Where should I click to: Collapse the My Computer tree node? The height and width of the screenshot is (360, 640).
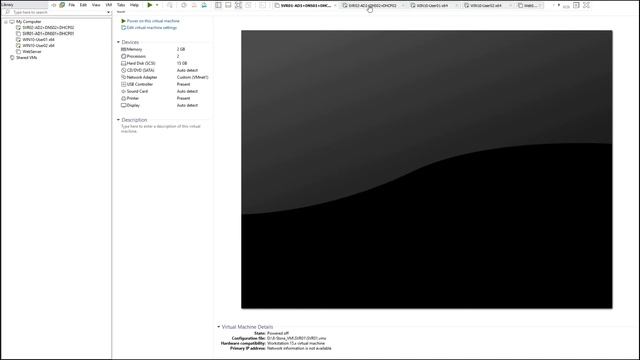6,22
